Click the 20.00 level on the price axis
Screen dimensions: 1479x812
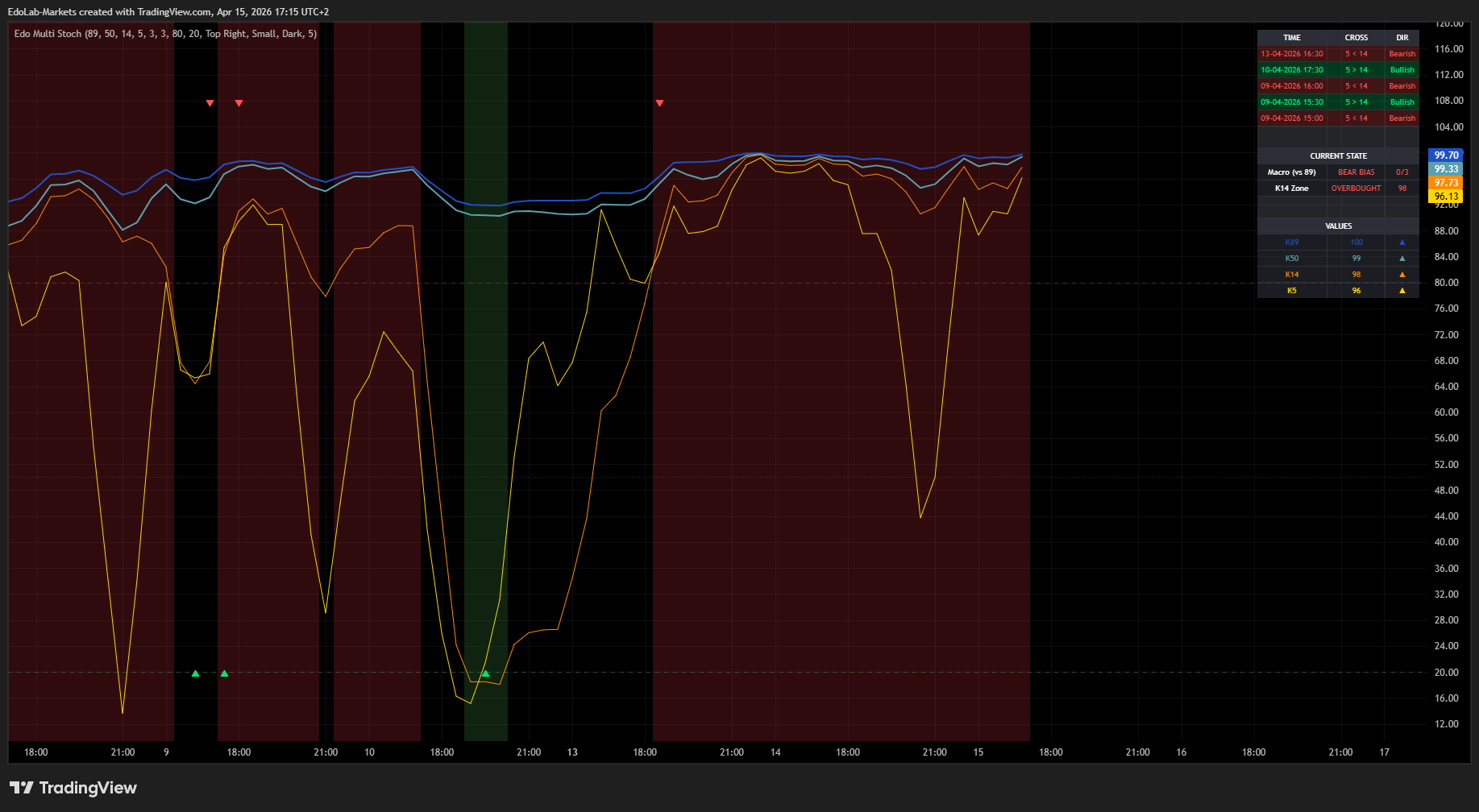pos(1447,673)
